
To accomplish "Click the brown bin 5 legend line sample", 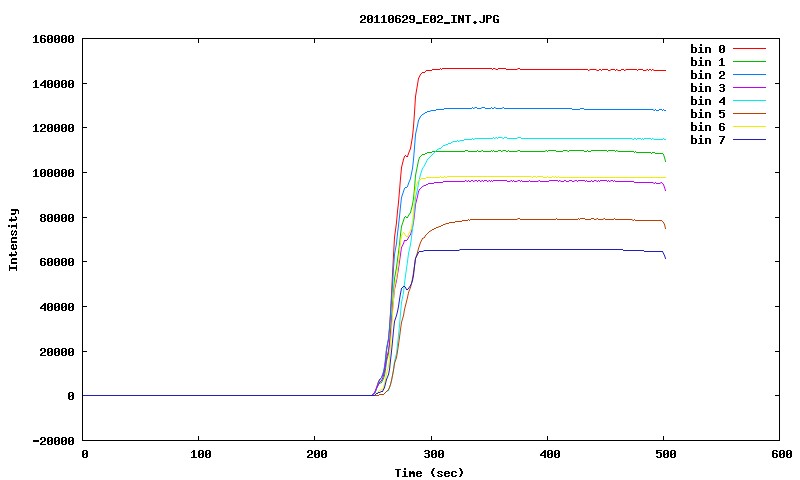I will coord(749,113).
